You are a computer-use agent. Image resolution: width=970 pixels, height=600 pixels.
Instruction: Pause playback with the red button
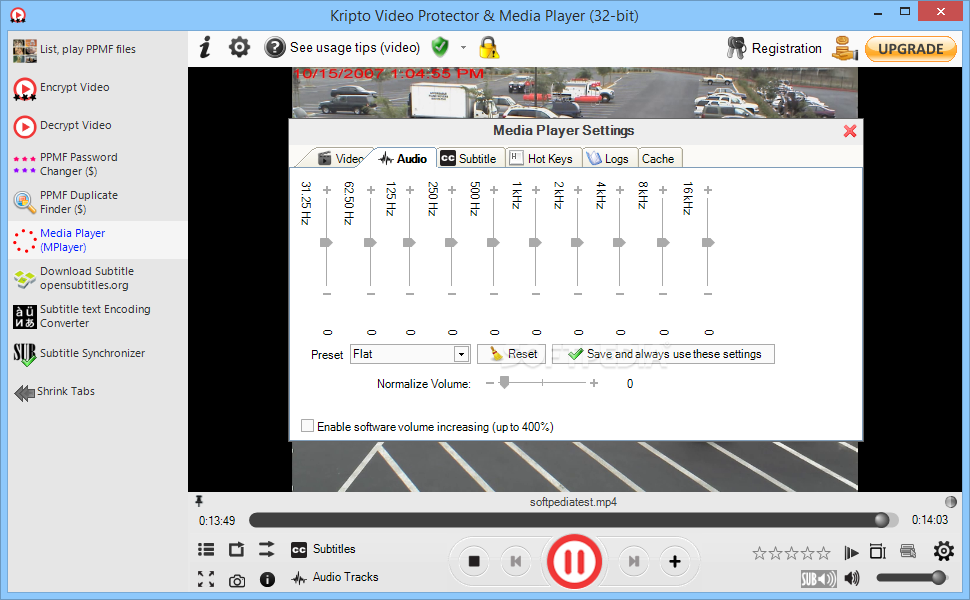(574, 562)
